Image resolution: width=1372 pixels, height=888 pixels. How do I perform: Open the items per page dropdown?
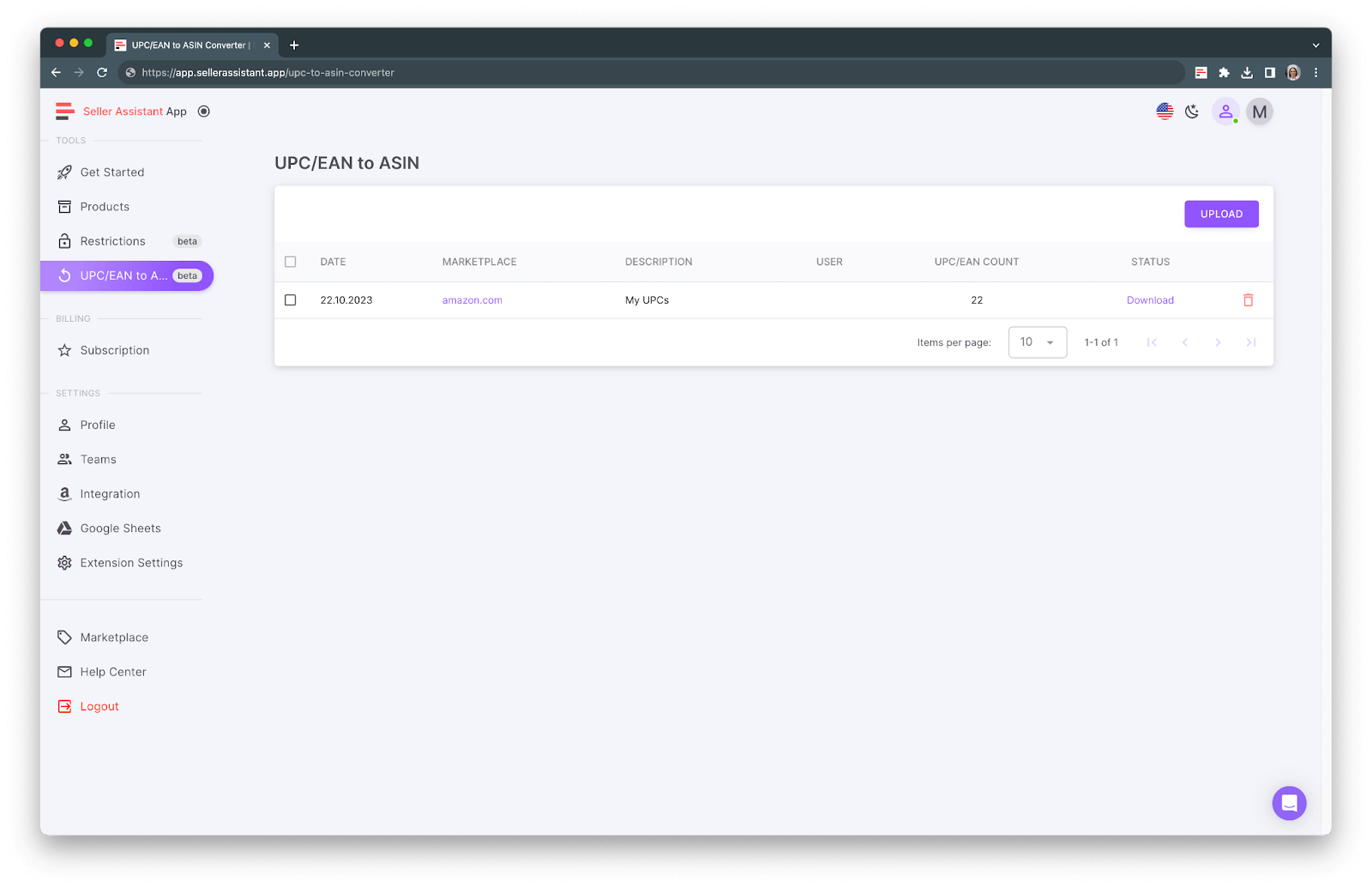(x=1038, y=341)
